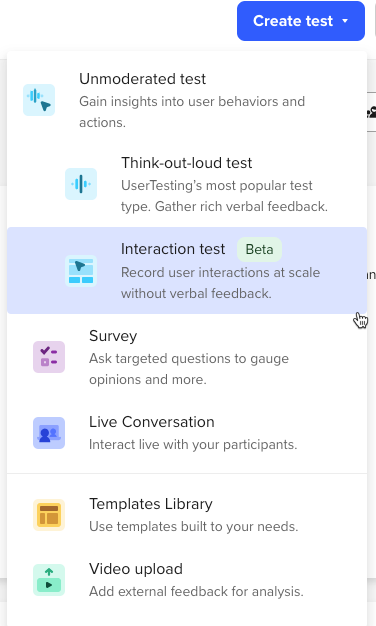Screen dimensions: 376x626
Task: Click the Live Conversation participants icon
Action: pos(49,433)
